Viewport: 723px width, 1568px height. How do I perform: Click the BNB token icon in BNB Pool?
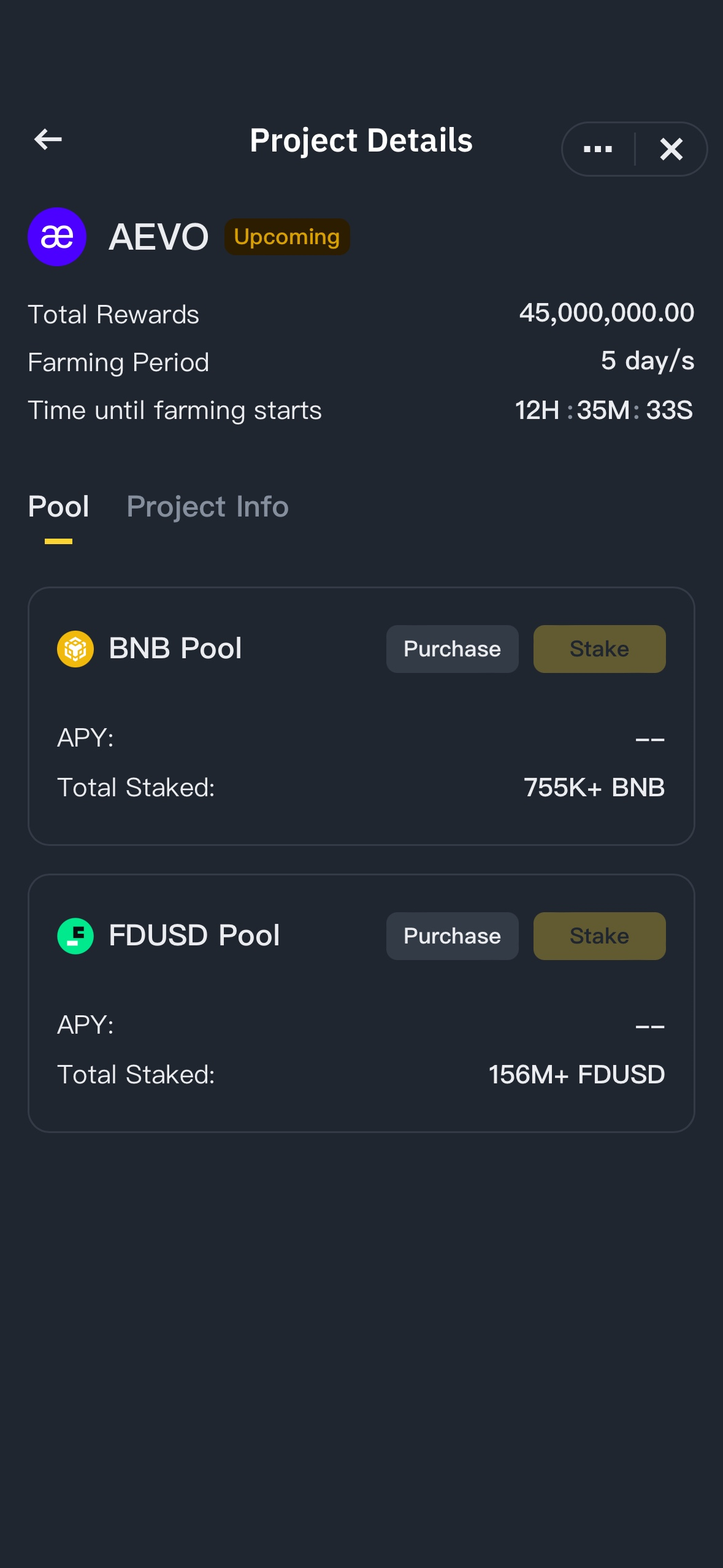pyautogui.click(x=75, y=648)
